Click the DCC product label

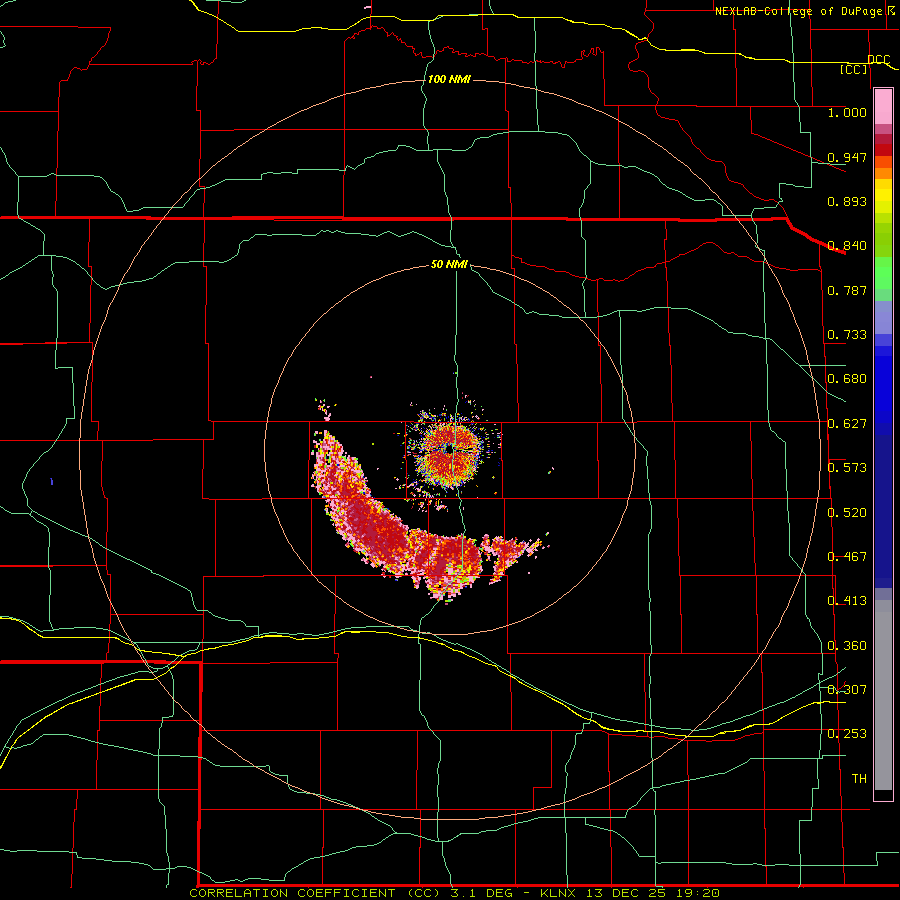(878, 59)
